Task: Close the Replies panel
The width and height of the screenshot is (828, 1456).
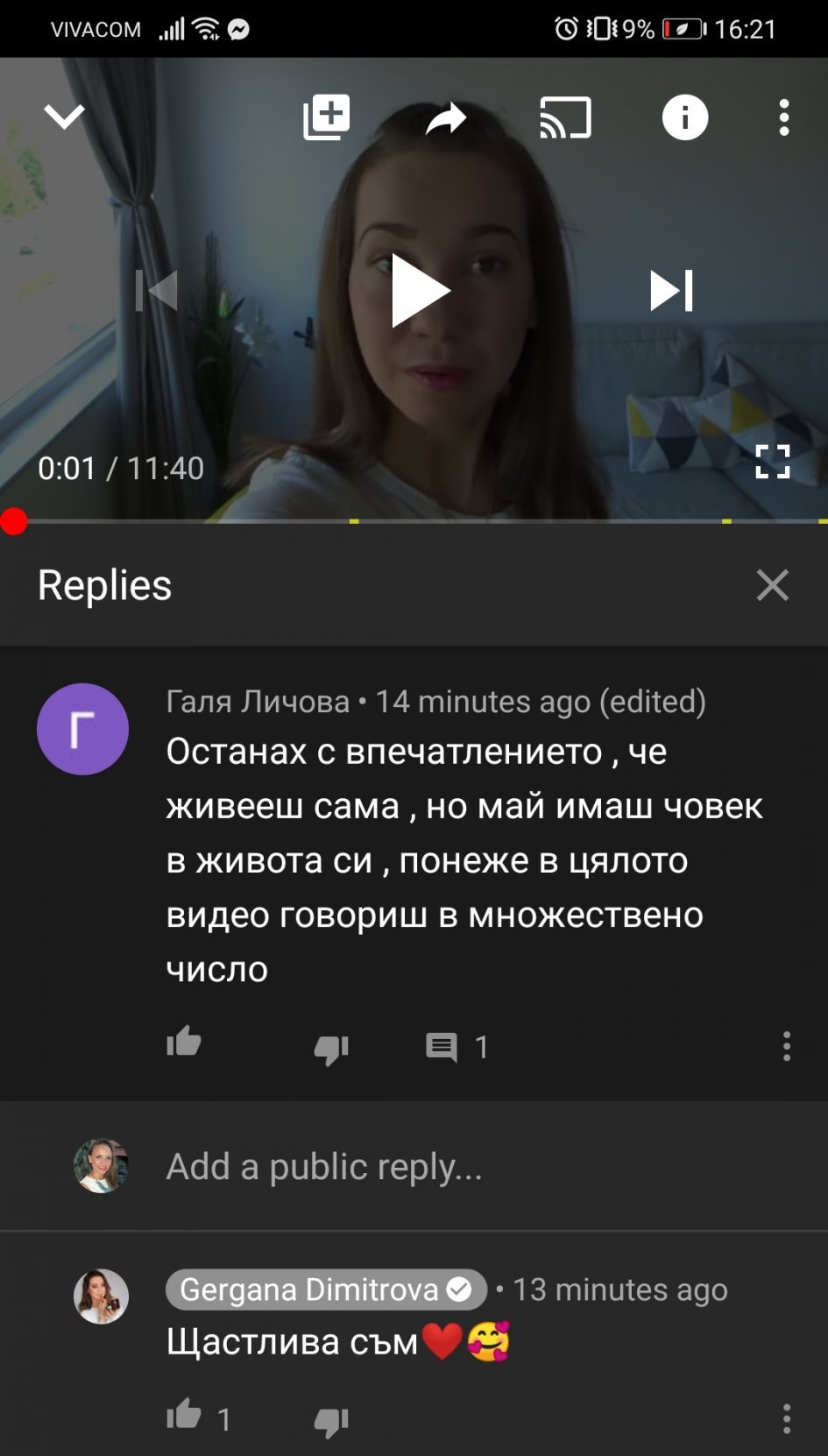Action: (x=773, y=585)
